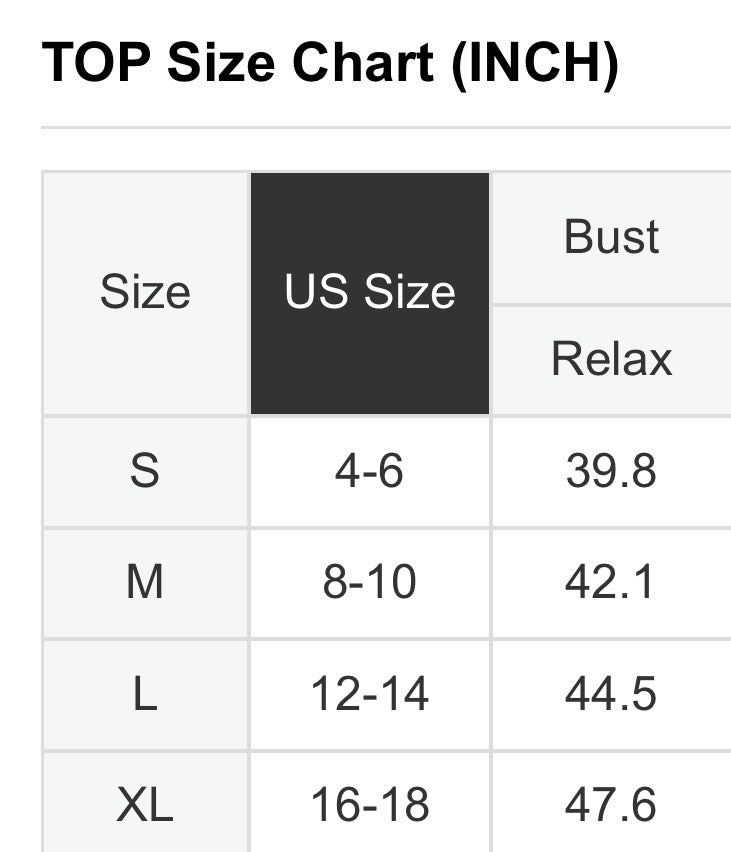
Task: Click the S size row label
Action: tap(145, 471)
